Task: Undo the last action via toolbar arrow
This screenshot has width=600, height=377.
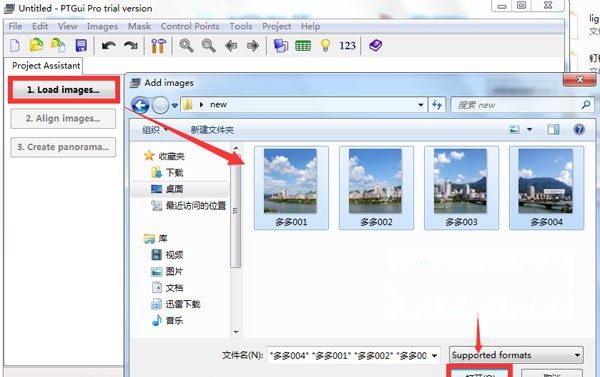Action: click(x=109, y=46)
